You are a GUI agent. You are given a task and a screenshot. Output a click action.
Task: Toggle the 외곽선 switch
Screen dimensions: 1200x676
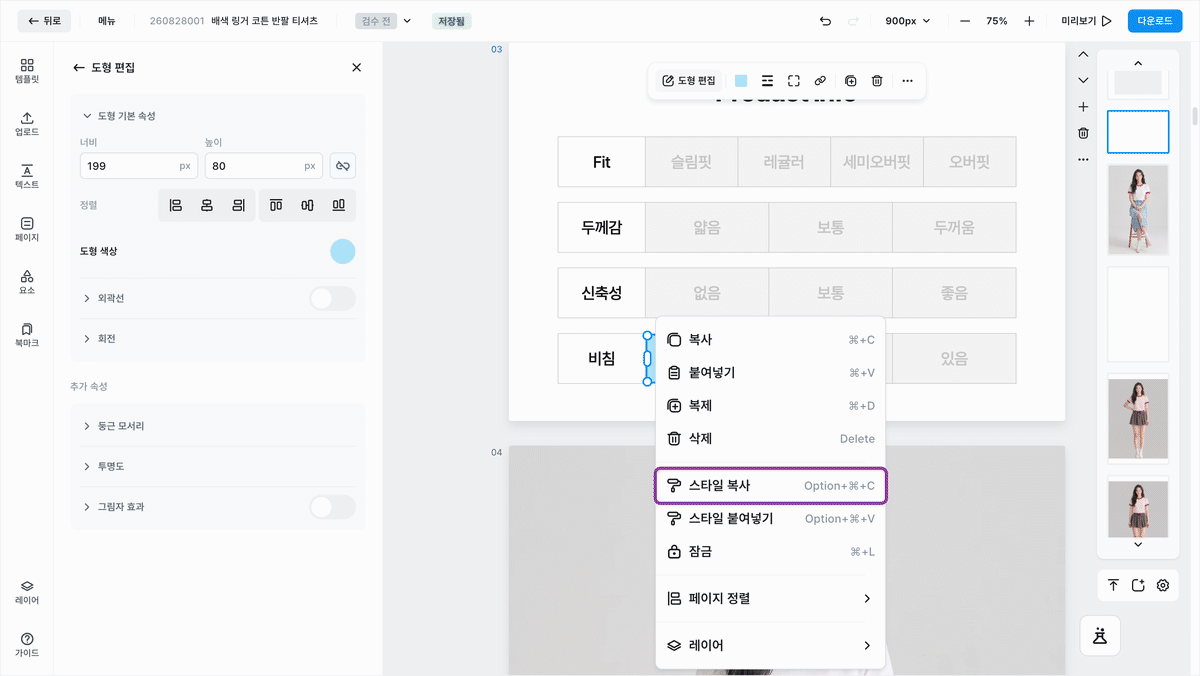pos(332,298)
